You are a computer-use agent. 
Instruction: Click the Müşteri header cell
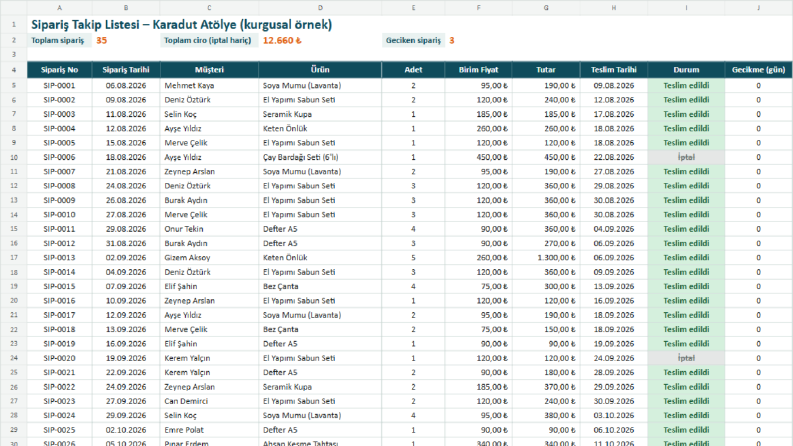click(x=209, y=70)
